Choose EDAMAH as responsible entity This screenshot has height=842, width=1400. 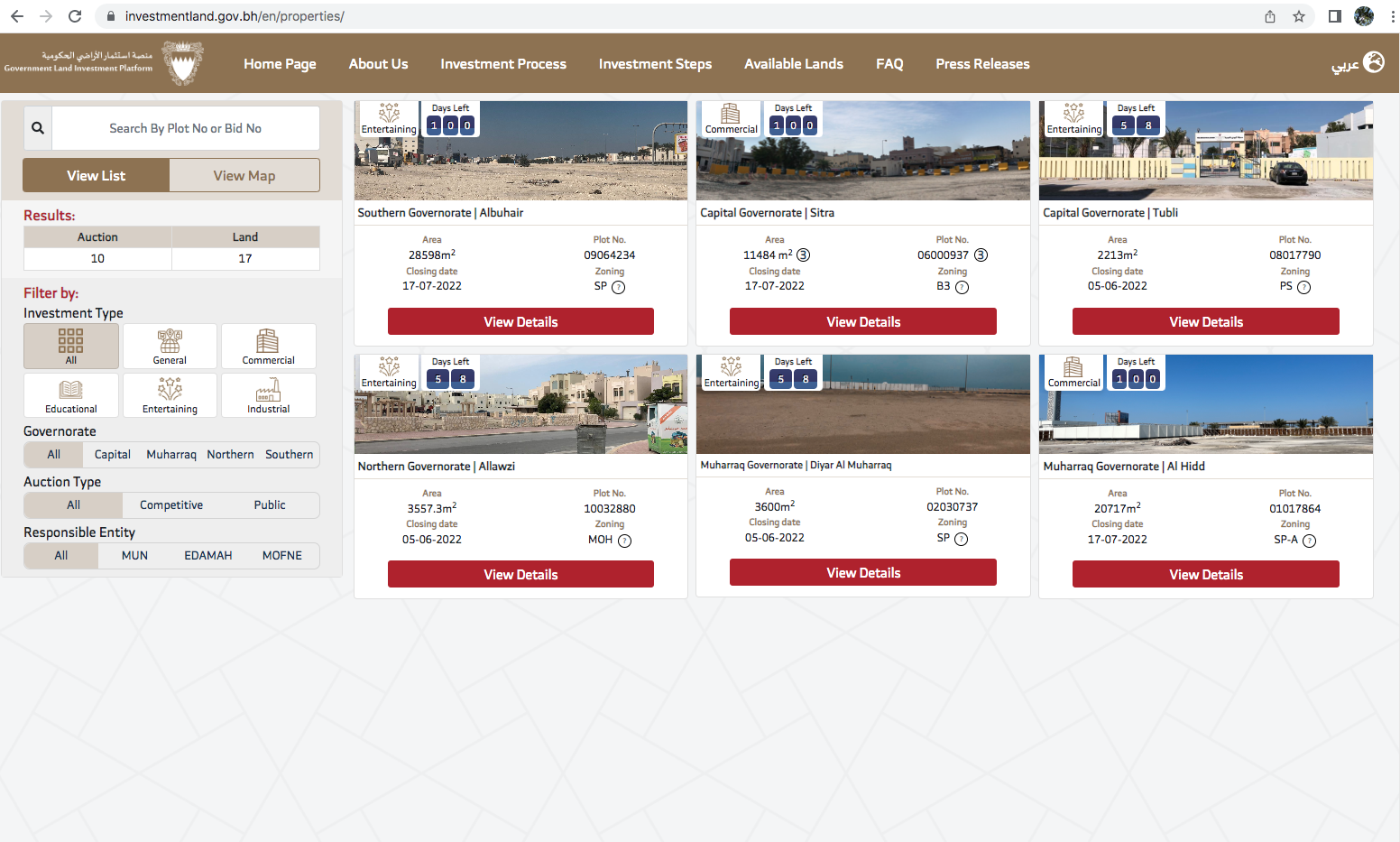[x=208, y=556]
